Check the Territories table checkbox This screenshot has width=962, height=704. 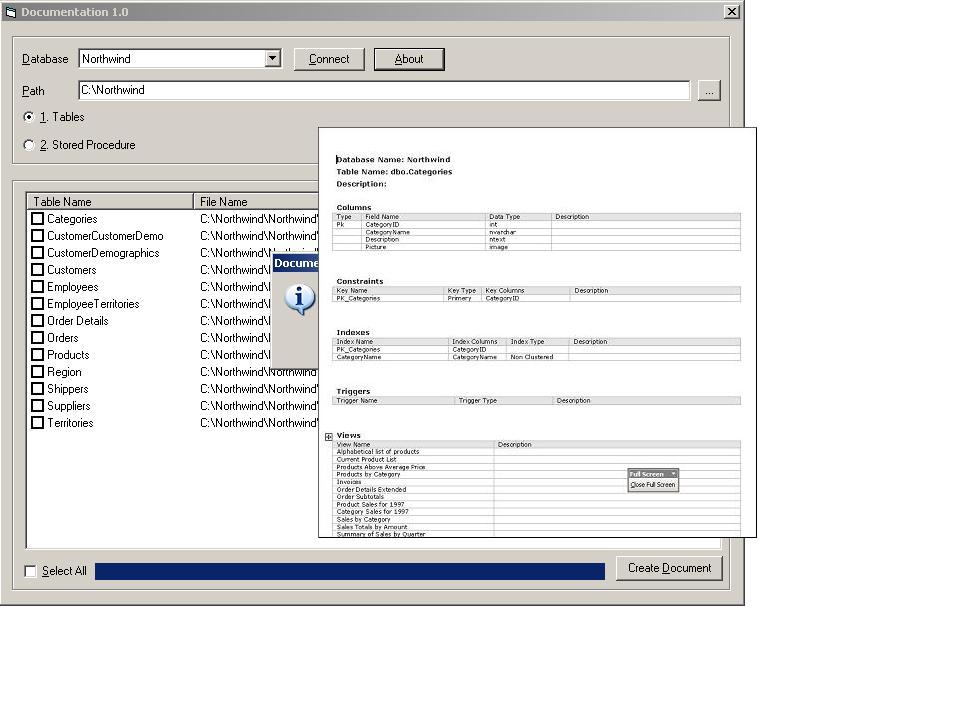click(38, 423)
